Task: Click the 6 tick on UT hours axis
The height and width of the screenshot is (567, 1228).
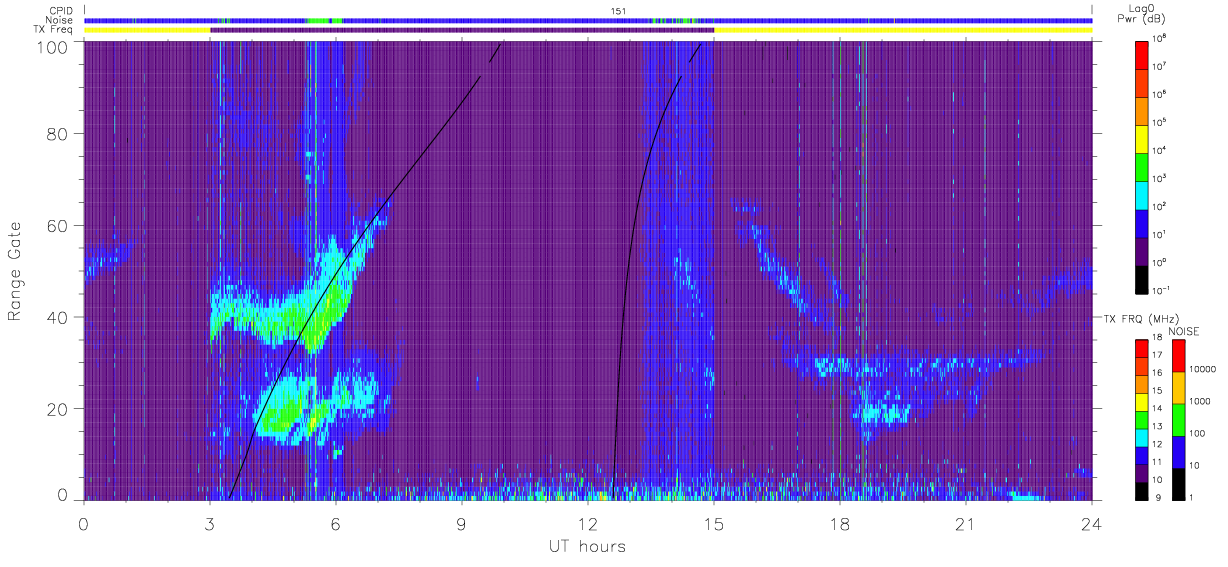Action: (336, 524)
